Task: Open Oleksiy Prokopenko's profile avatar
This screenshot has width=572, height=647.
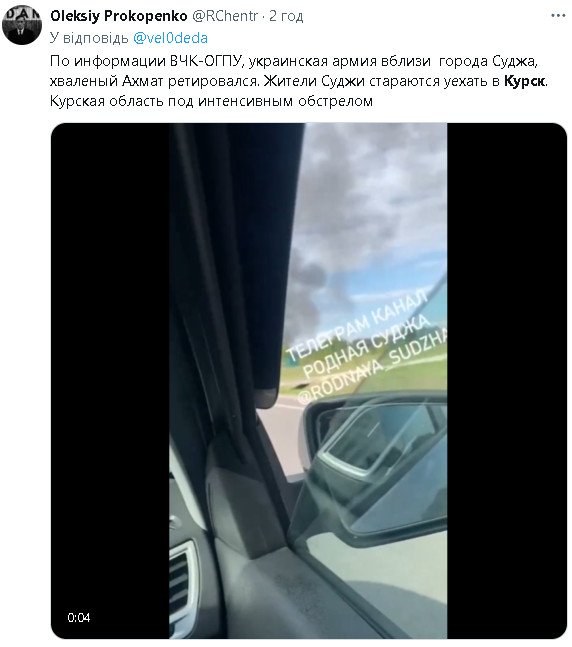Action: [22, 25]
